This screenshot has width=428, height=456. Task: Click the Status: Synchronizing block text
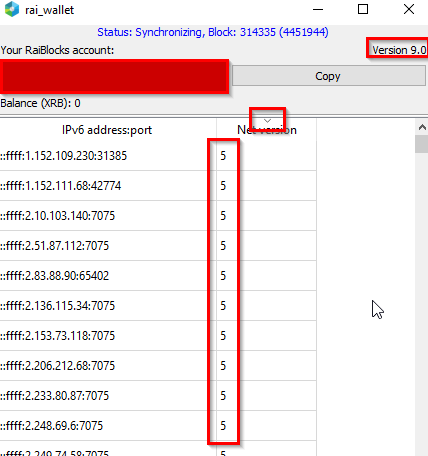[x=213, y=32]
